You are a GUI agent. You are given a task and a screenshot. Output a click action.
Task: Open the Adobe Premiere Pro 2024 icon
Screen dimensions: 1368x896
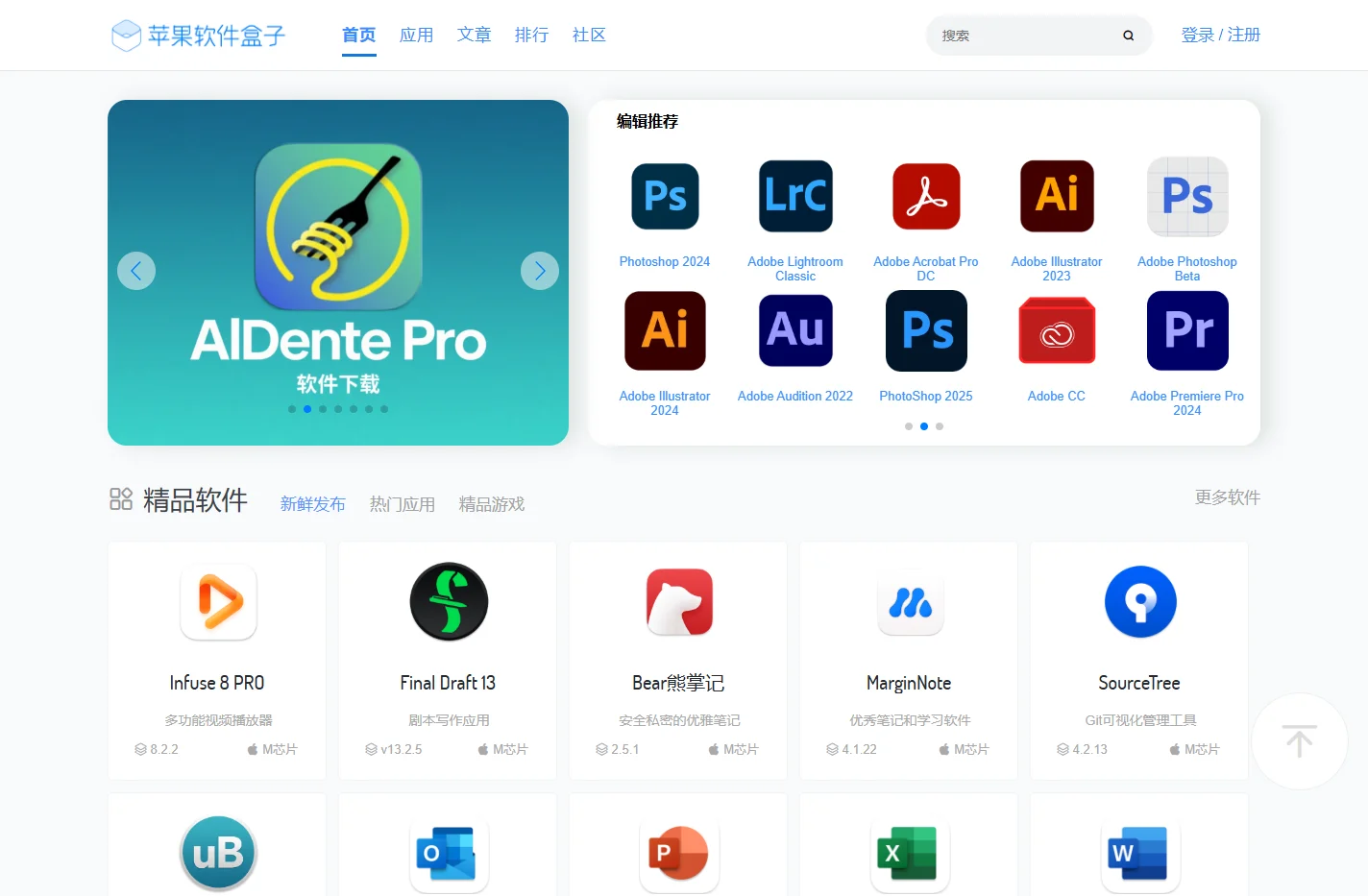click(1187, 330)
